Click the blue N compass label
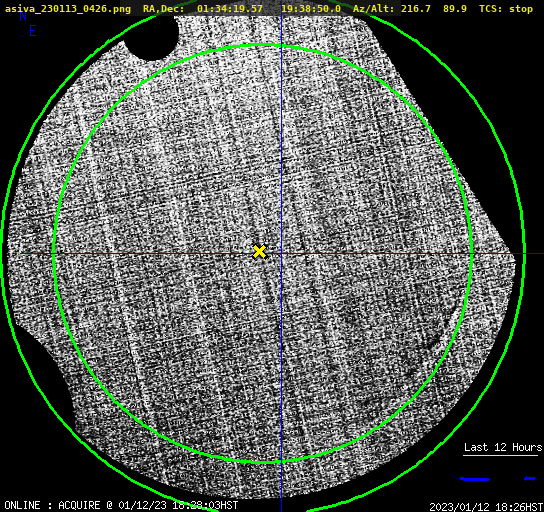The width and height of the screenshot is (544, 512). point(23,16)
